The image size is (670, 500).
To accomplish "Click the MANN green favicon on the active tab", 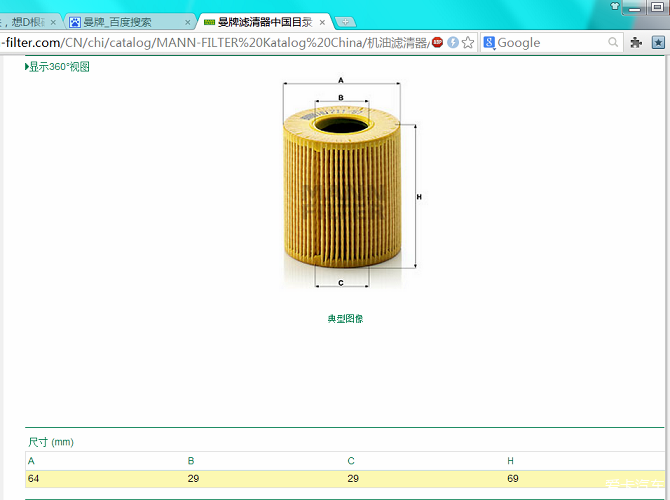I will 209,22.
